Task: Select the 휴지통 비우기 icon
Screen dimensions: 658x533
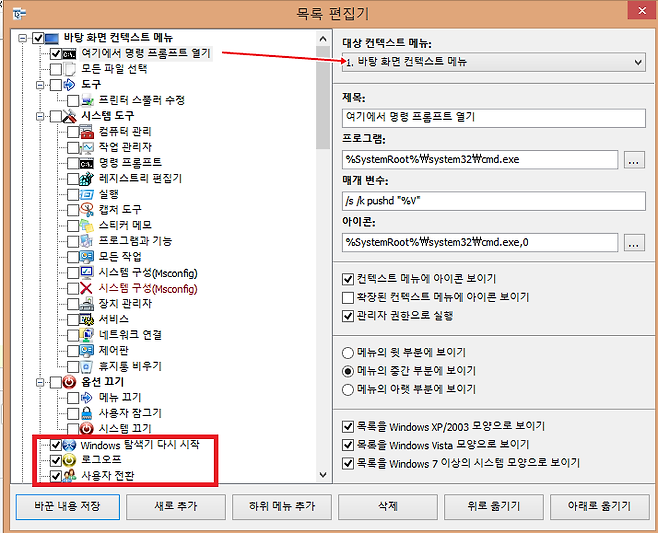Action: pos(88,366)
